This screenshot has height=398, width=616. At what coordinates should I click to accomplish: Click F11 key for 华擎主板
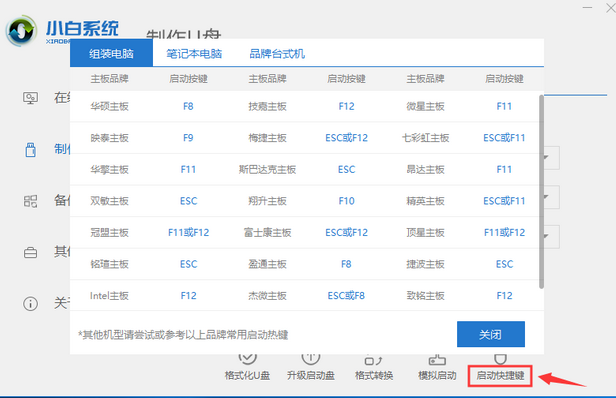[188, 170]
